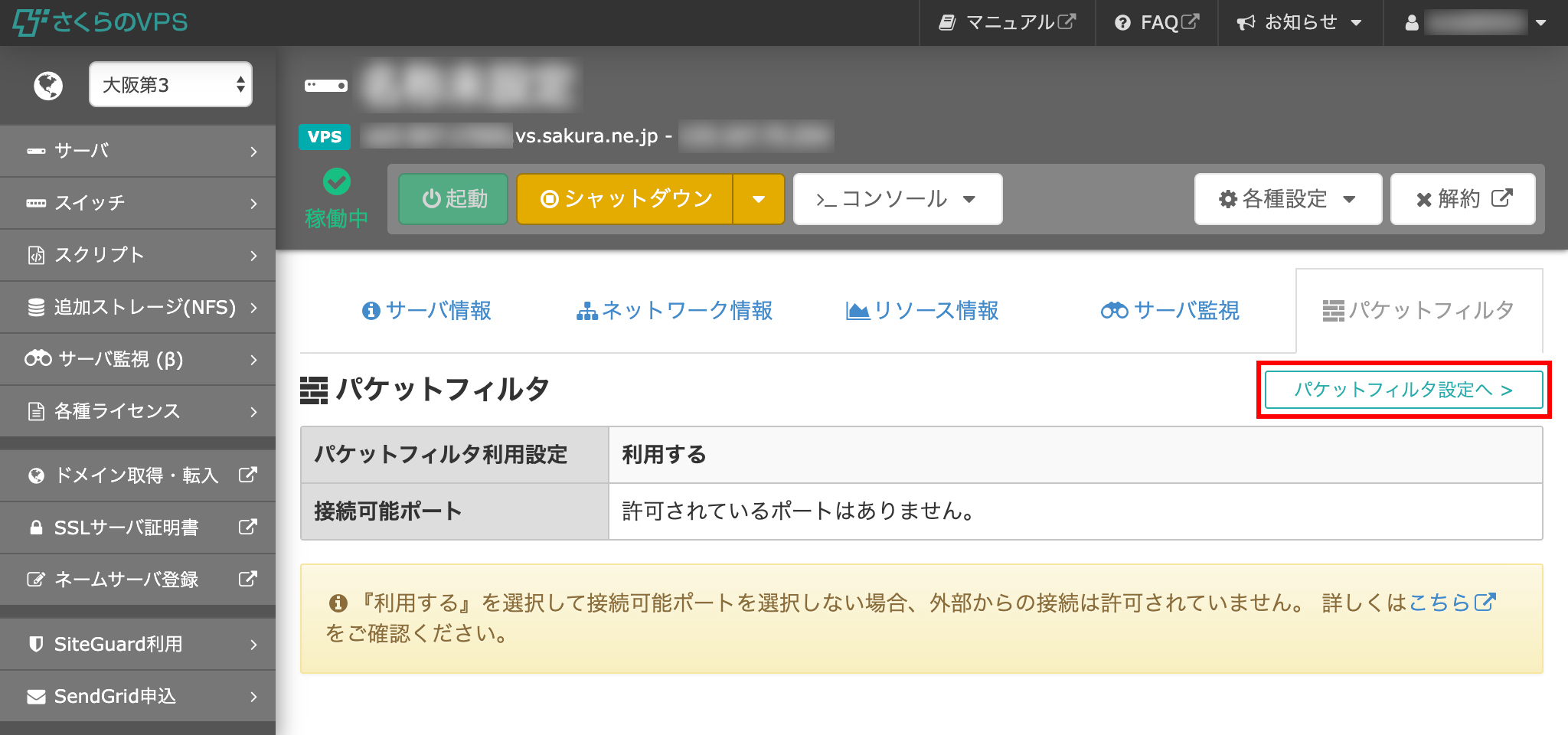This screenshot has height=735, width=1568.
Task: Open the 大阪第3 region selector
Action: 171,84
